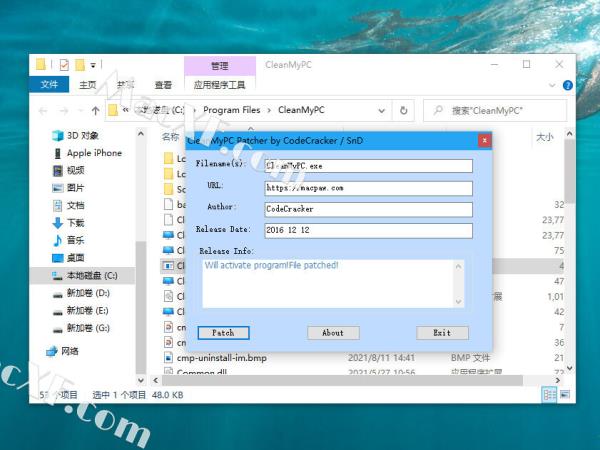Click 2021/8/11 14:41 date cell
The width and height of the screenshot is (600, 450).
point(381,358)
